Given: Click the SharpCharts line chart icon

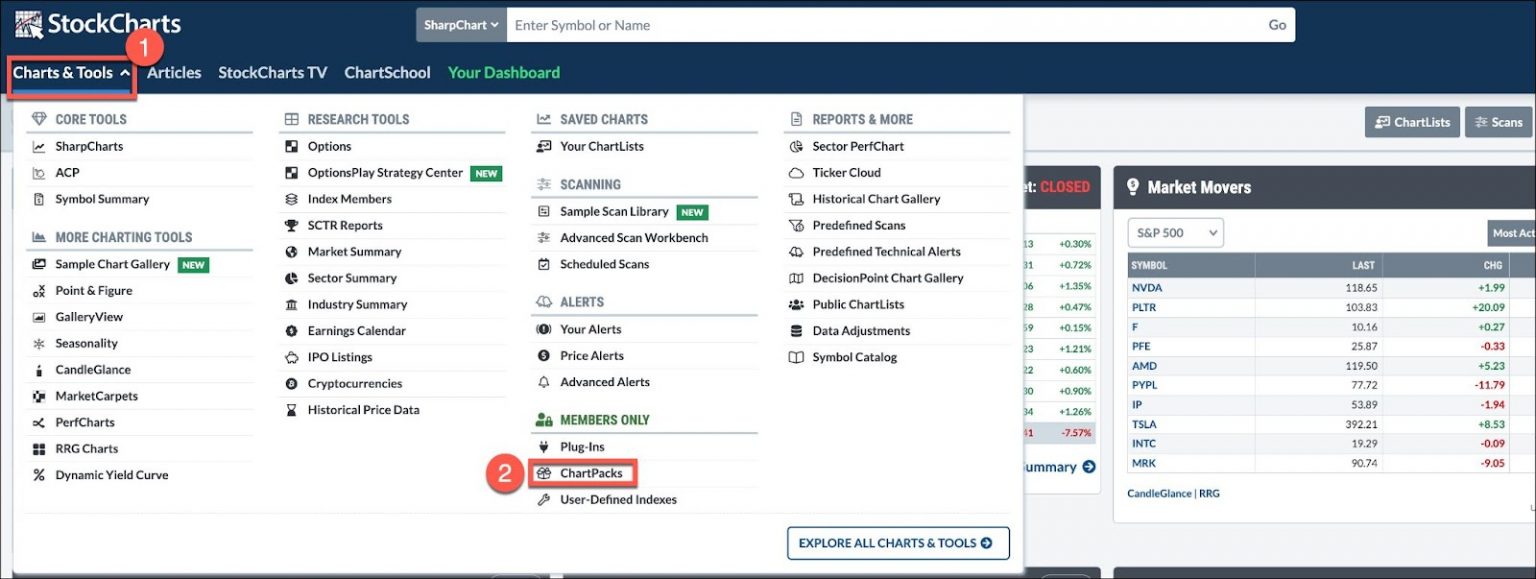Looking at the screenshot, I should 39,147.
